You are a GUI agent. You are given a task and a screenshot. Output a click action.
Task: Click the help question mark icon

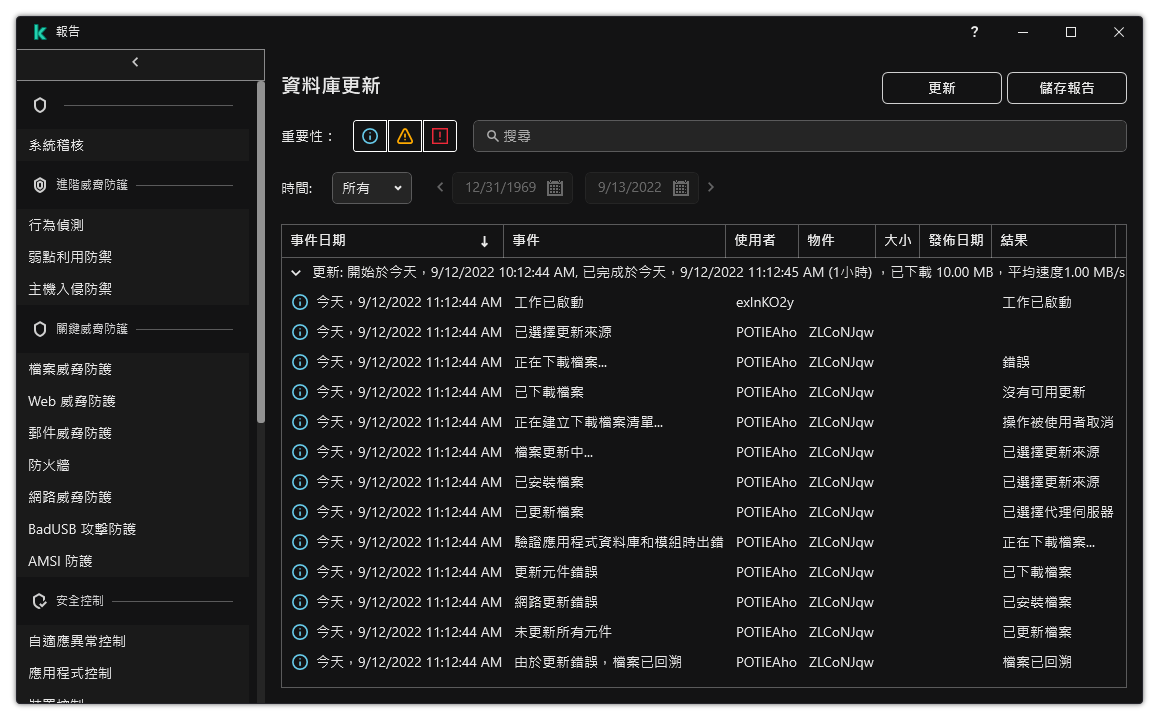[973, 31]
